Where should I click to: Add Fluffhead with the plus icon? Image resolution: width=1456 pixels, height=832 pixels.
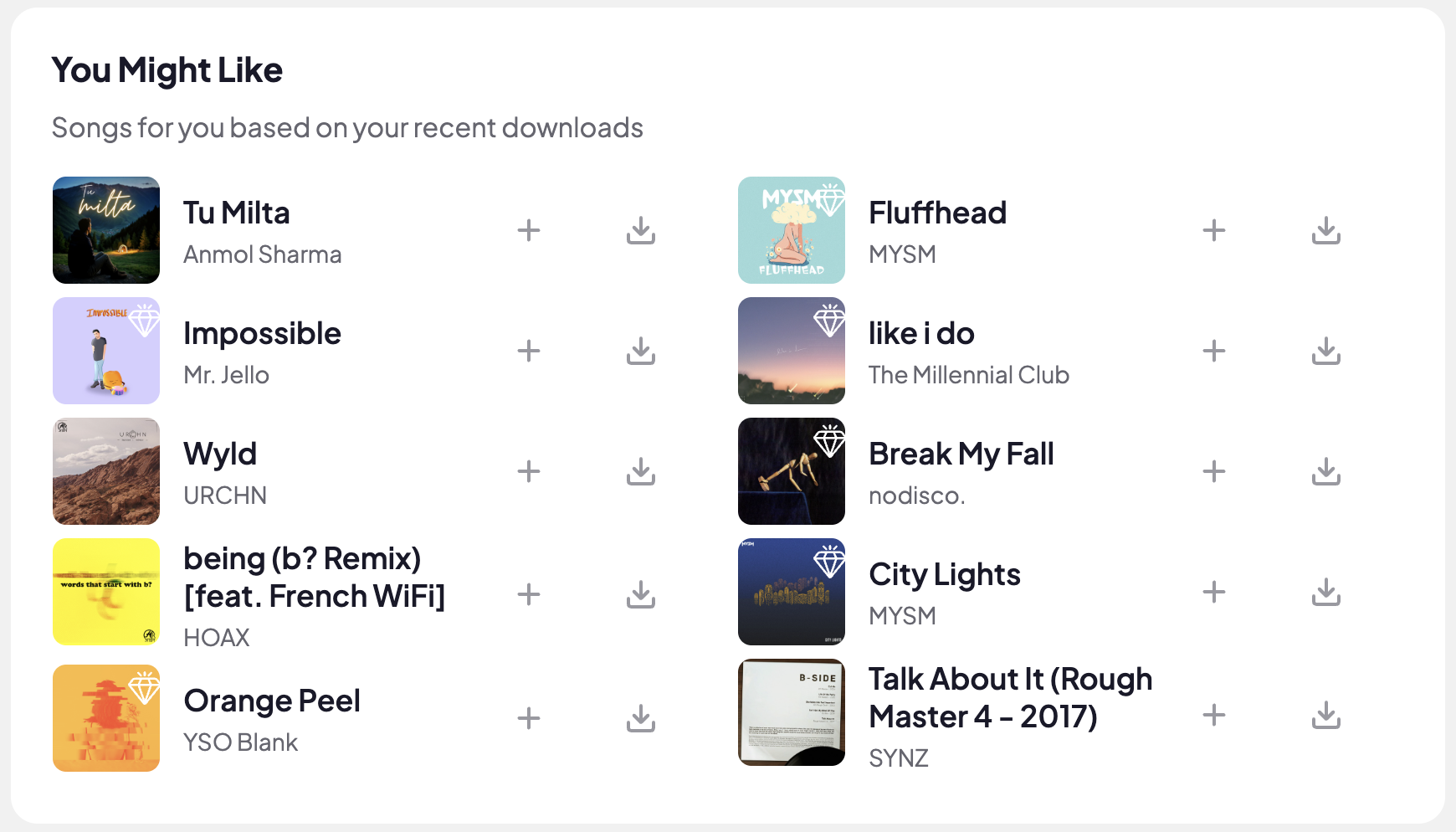pos(1213,230)
